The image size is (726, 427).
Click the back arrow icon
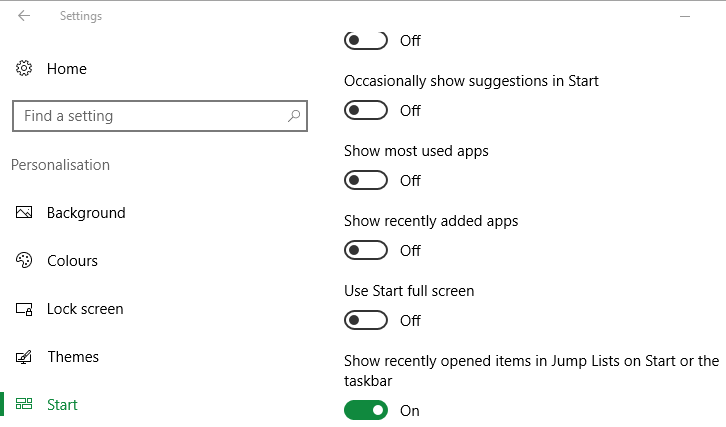pos(24,16)
